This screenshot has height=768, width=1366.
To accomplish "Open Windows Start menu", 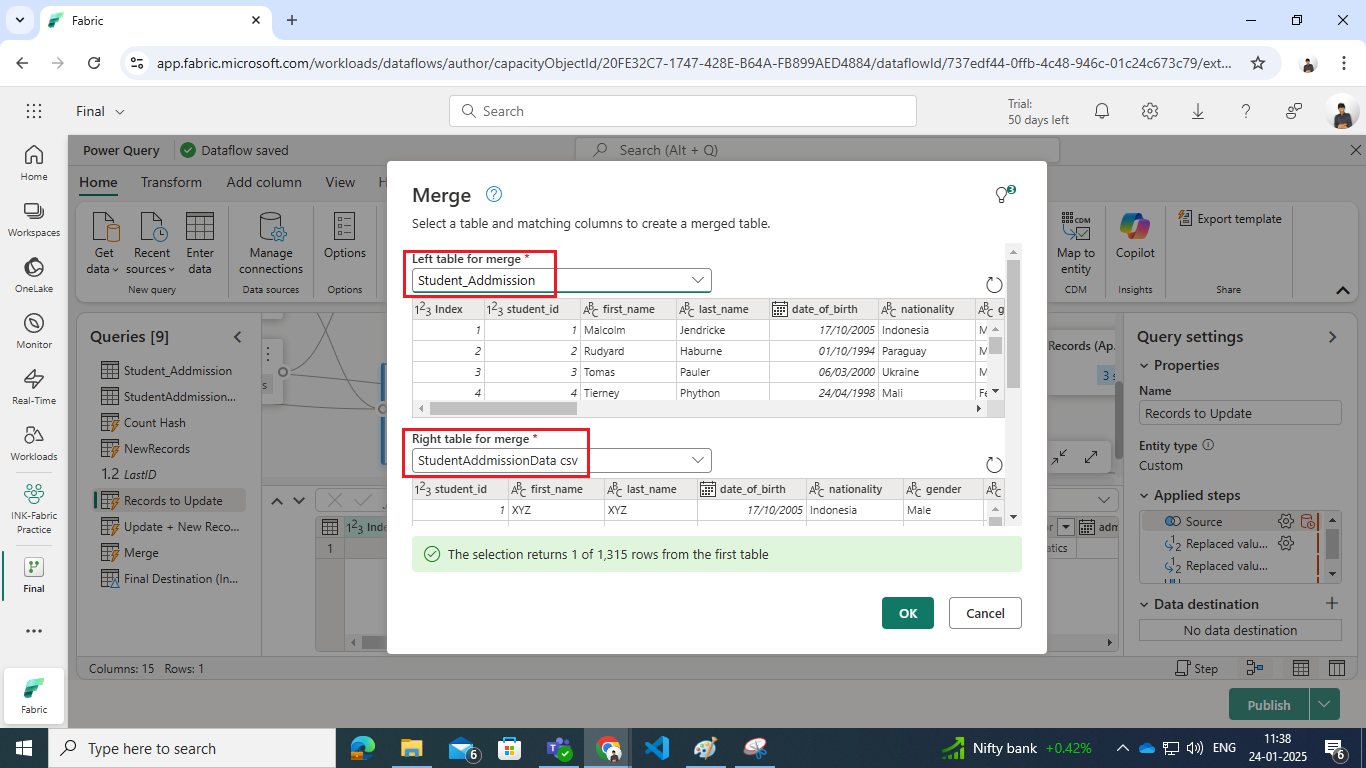I will [x=24, y=748].
